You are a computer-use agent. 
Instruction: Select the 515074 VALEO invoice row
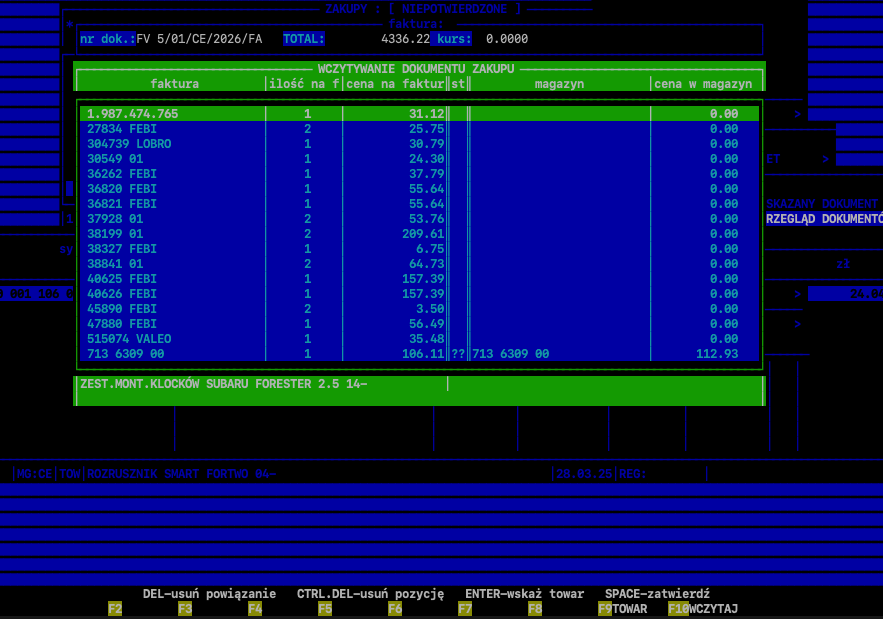(x=128, y=339)
